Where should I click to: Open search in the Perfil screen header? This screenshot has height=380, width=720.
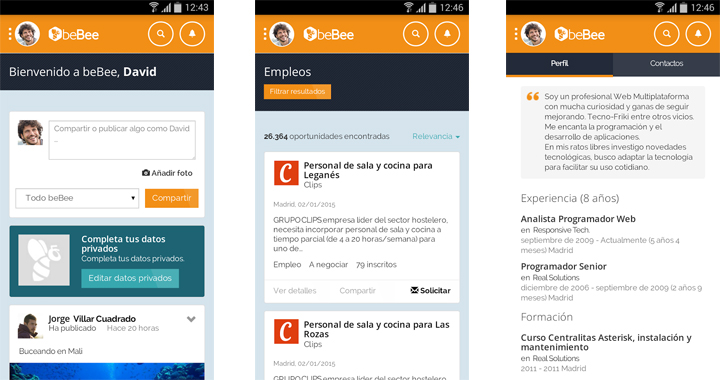click(x=666, y=34)
